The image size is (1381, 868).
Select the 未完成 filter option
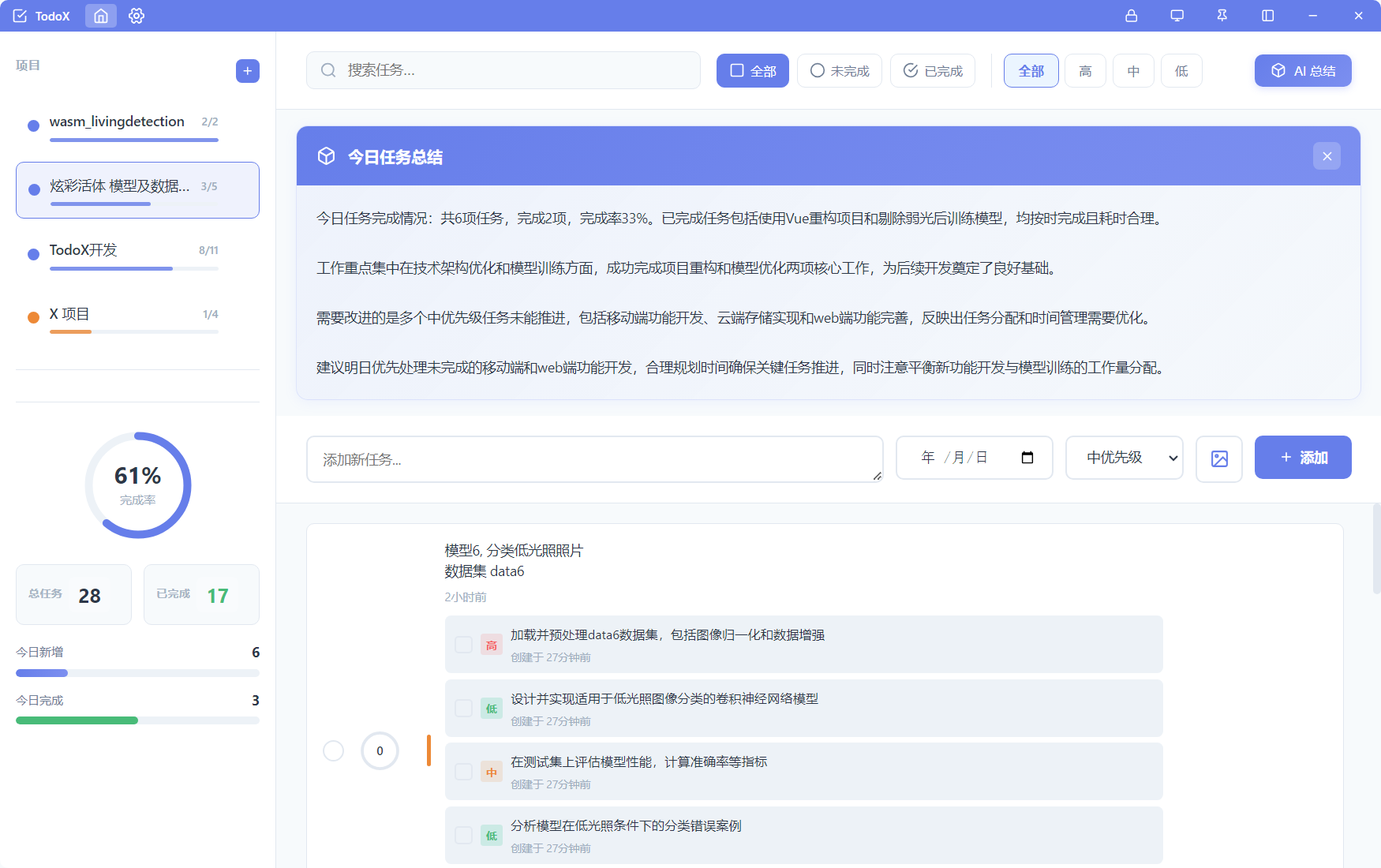839,70
